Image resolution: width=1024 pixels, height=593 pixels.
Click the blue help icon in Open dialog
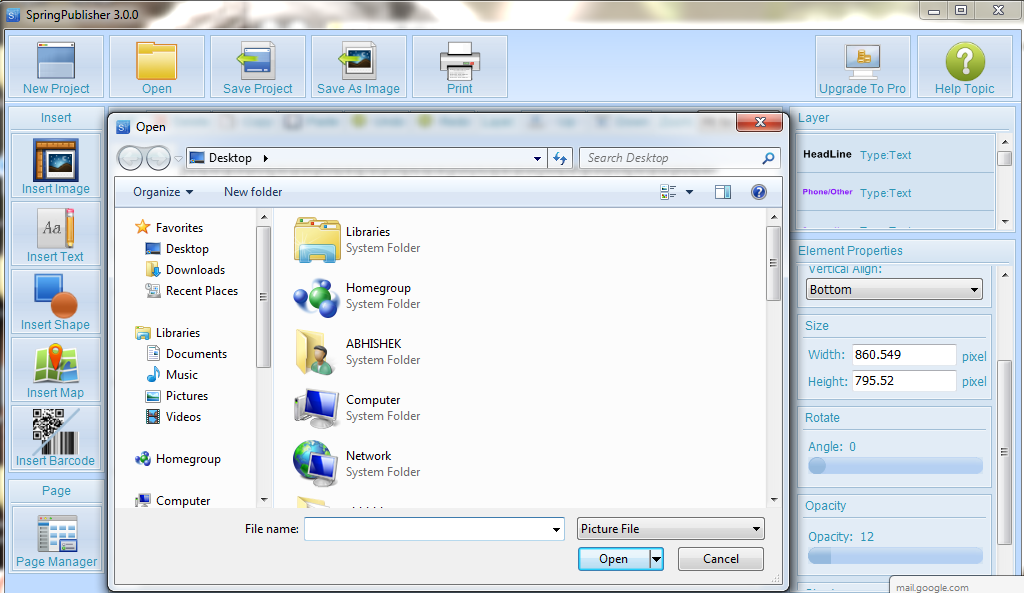coord(758,192)
